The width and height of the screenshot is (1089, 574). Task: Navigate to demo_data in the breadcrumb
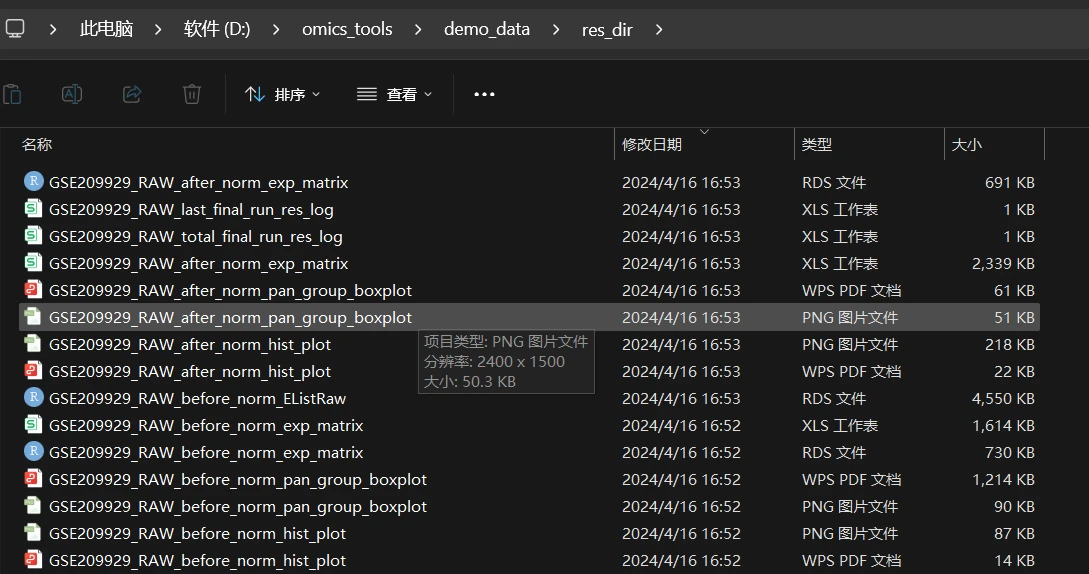tap(487, 29)
